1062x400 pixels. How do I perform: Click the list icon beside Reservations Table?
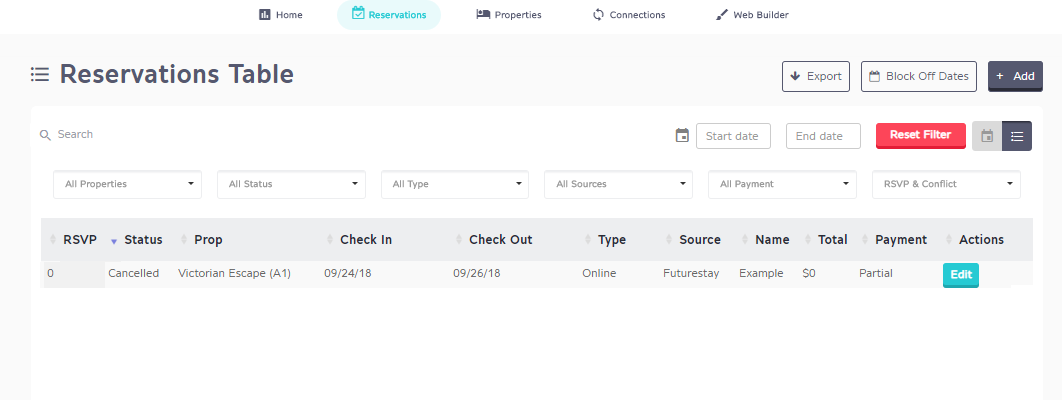tap(40, 74)
